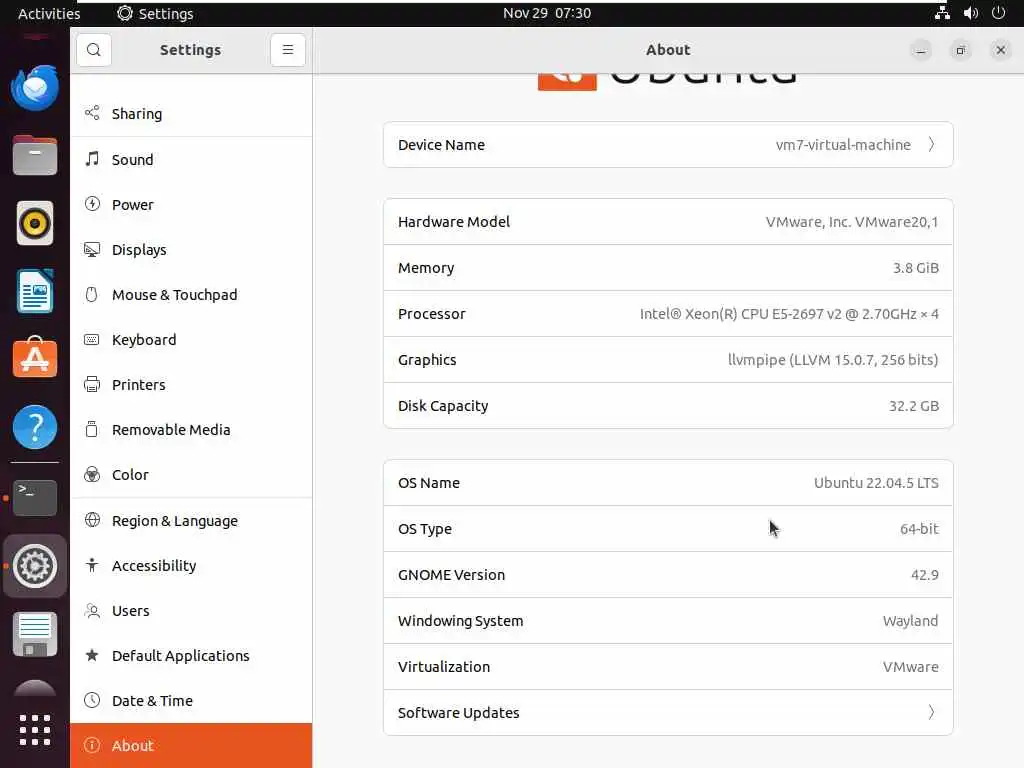Click the Date & Time clock icon
The width and height of the screenshot is (1024, 768).
92,700
